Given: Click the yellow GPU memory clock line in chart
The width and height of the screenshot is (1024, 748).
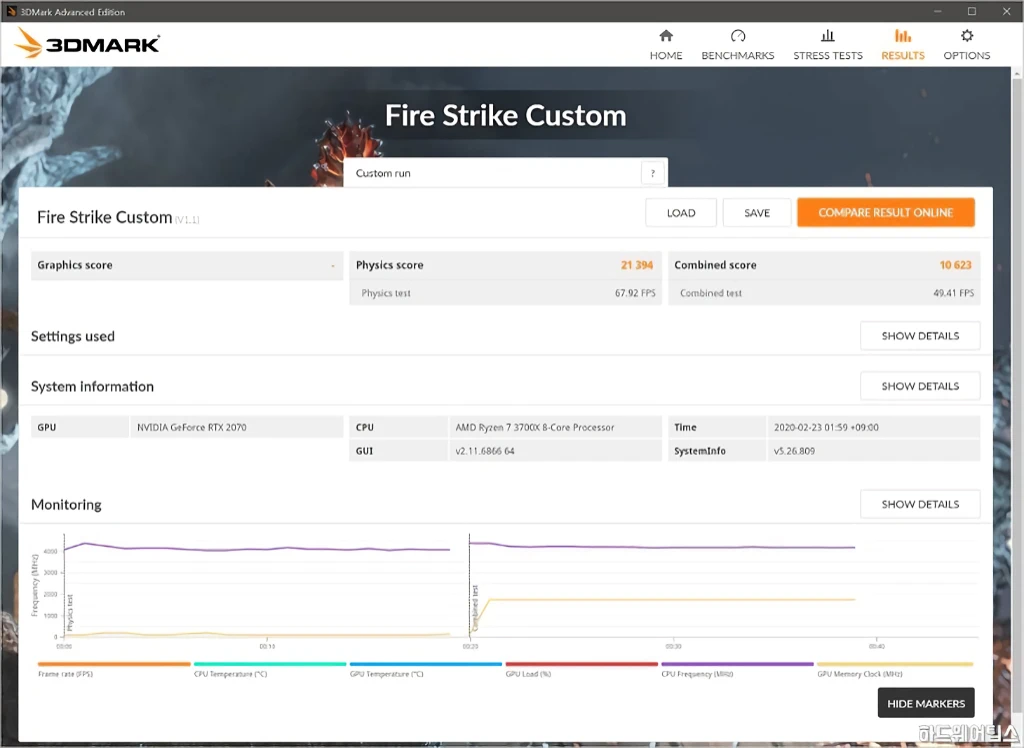Looking at the screenshot, I should pos(673,599).
